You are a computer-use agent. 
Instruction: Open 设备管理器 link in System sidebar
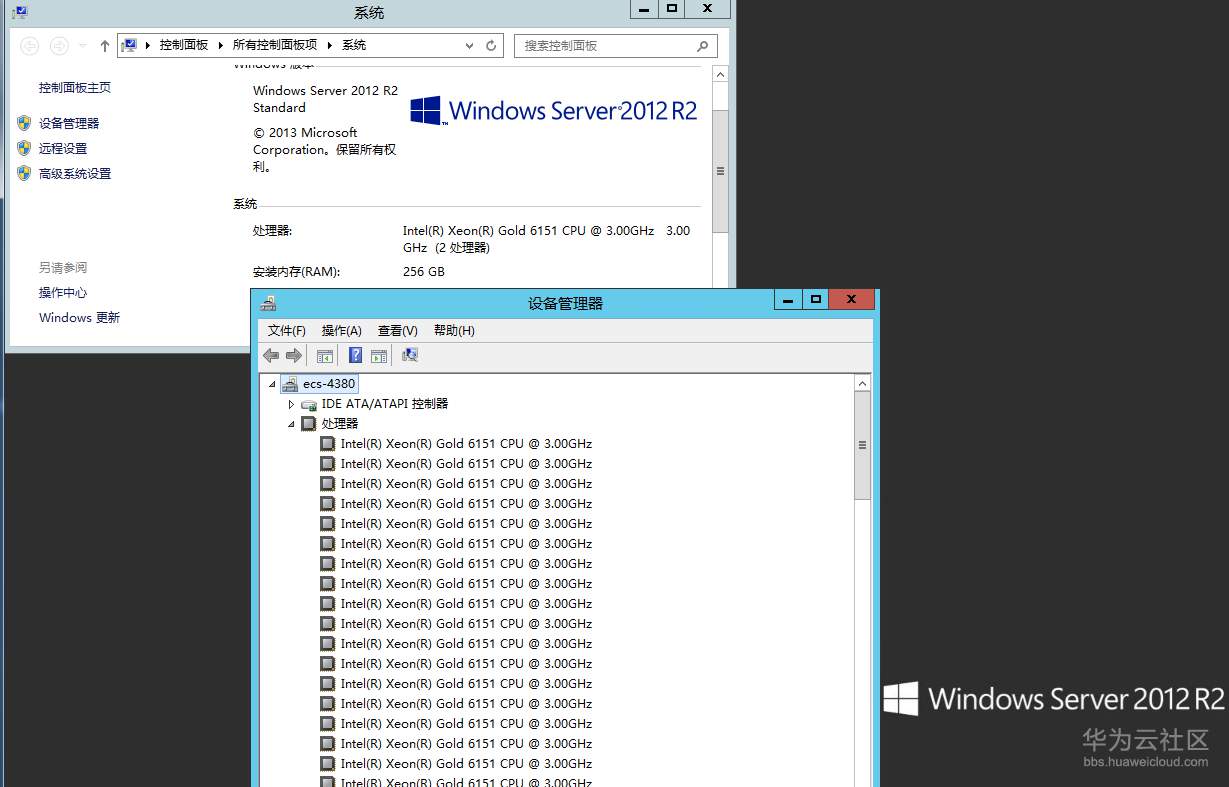[x=69, y=123]
